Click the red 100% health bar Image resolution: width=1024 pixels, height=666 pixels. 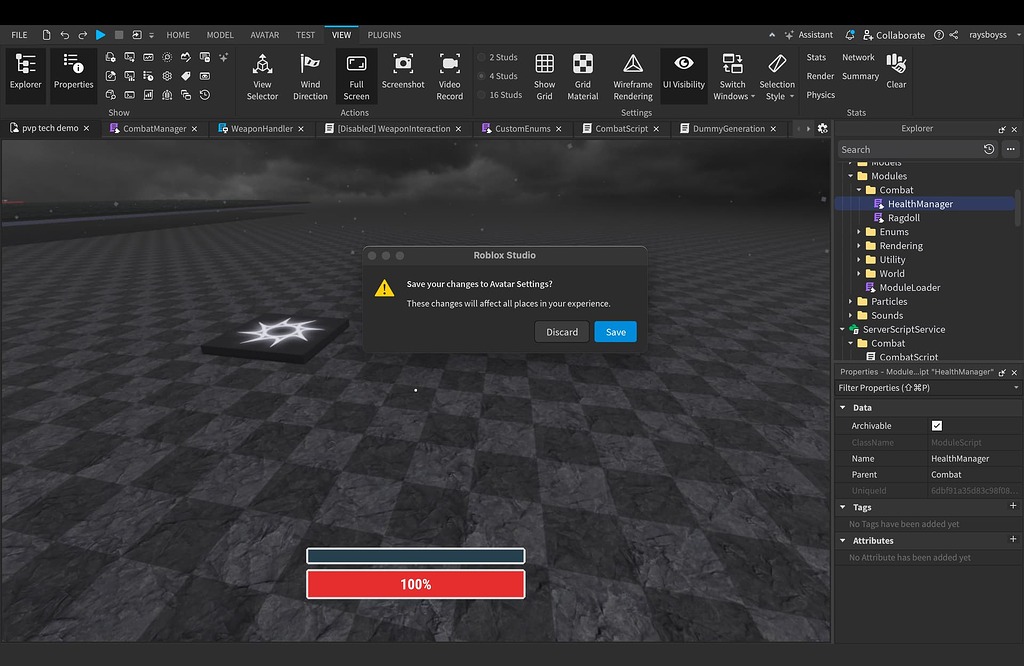click(x=415, y=584)
